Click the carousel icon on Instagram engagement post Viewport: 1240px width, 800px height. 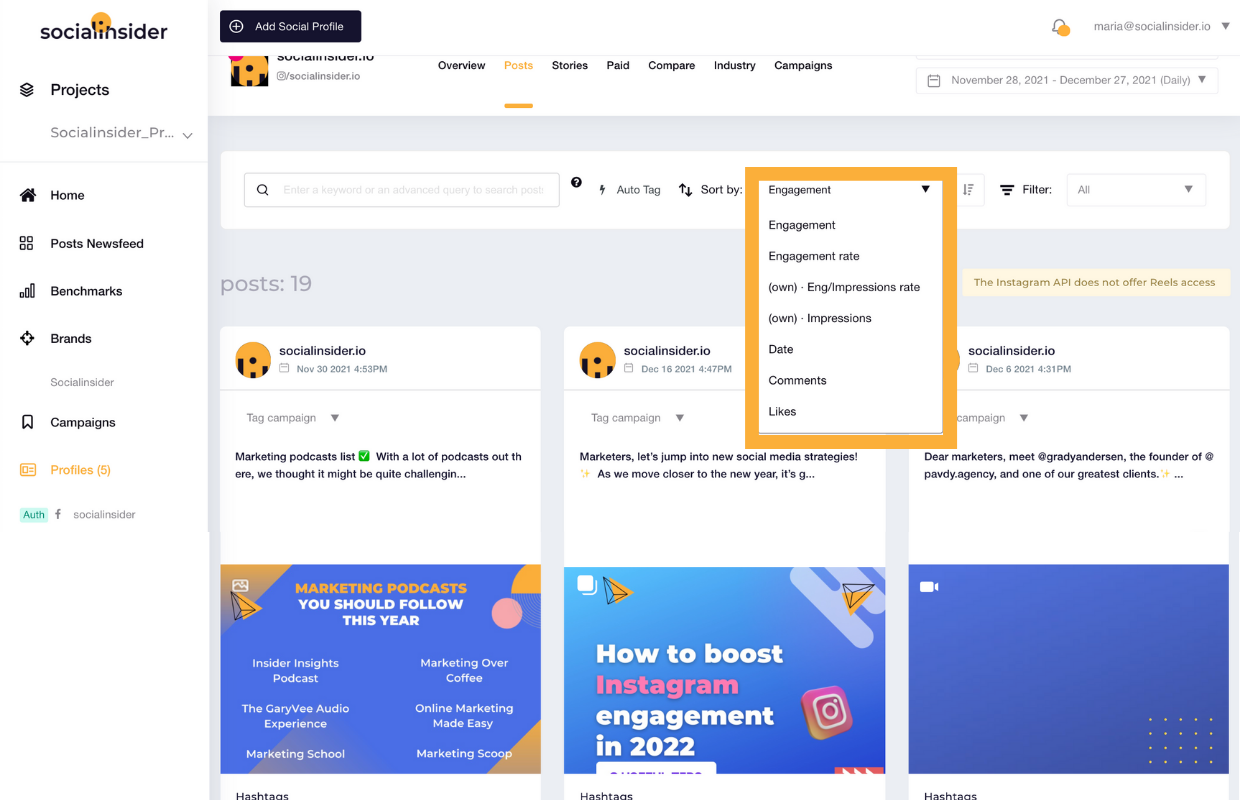pyautogui.click(x=587, y=585)
